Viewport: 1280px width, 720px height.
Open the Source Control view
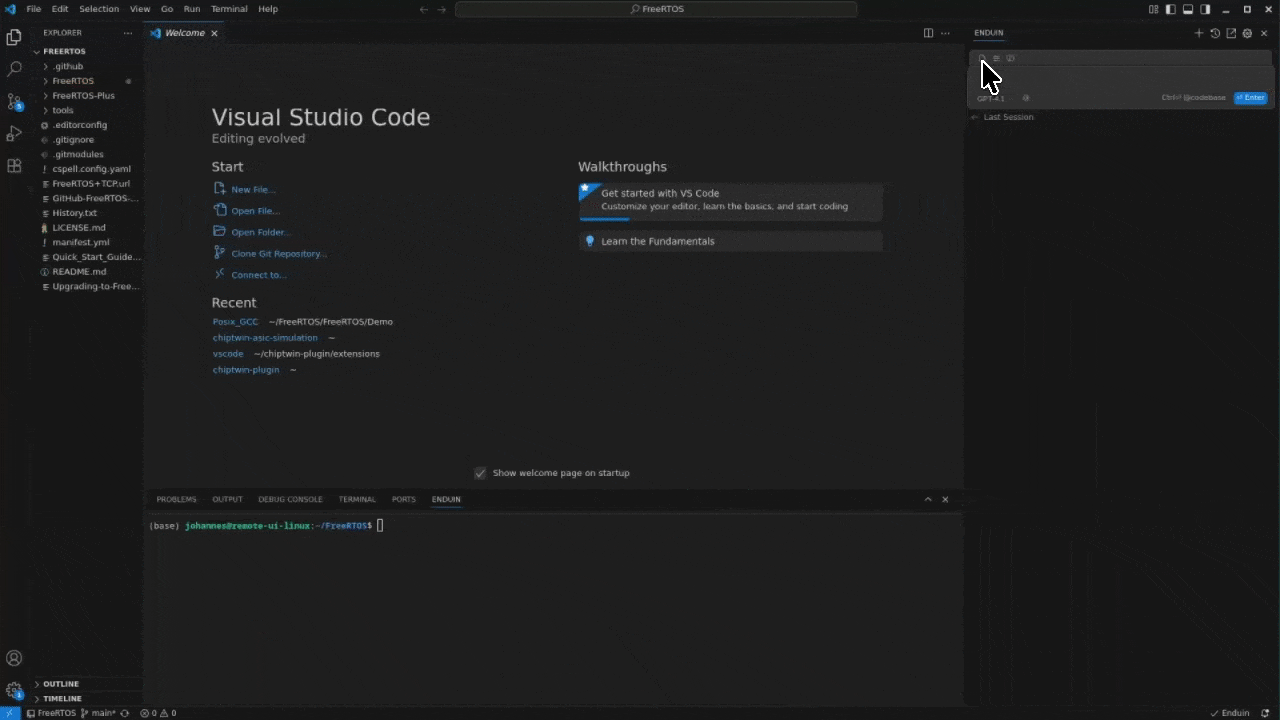tap(14, 101)
